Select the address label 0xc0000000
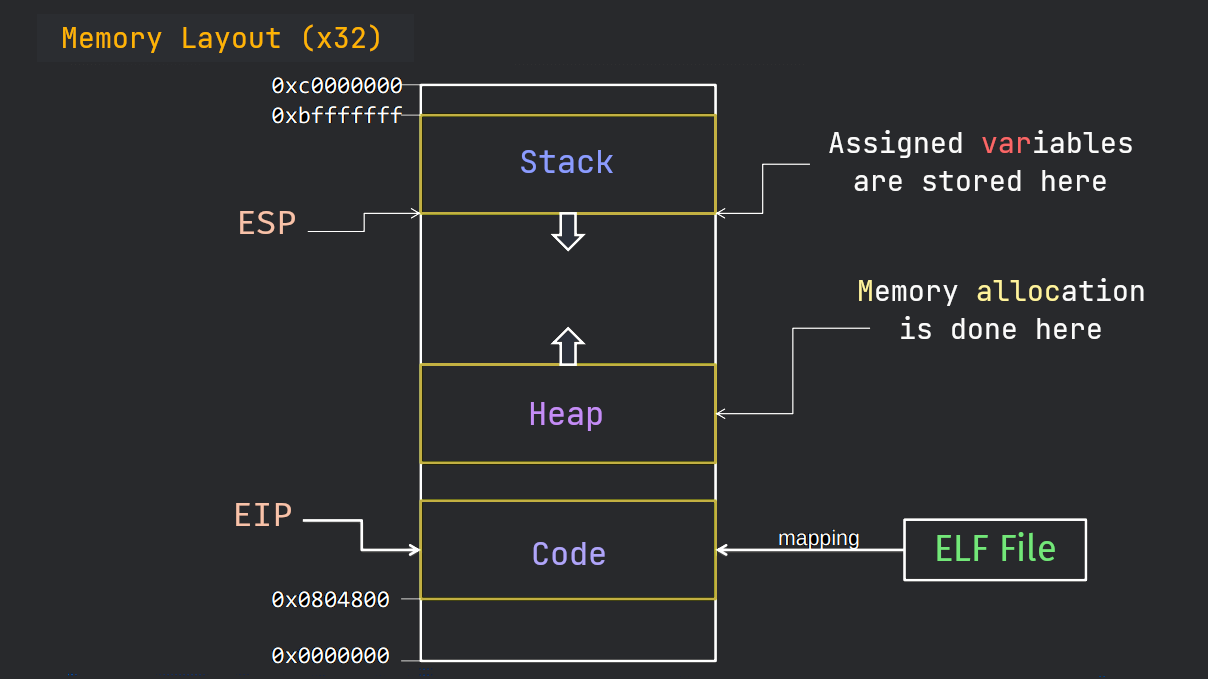The height and width of the screenshot is (679, 1208). pos(336,86)
